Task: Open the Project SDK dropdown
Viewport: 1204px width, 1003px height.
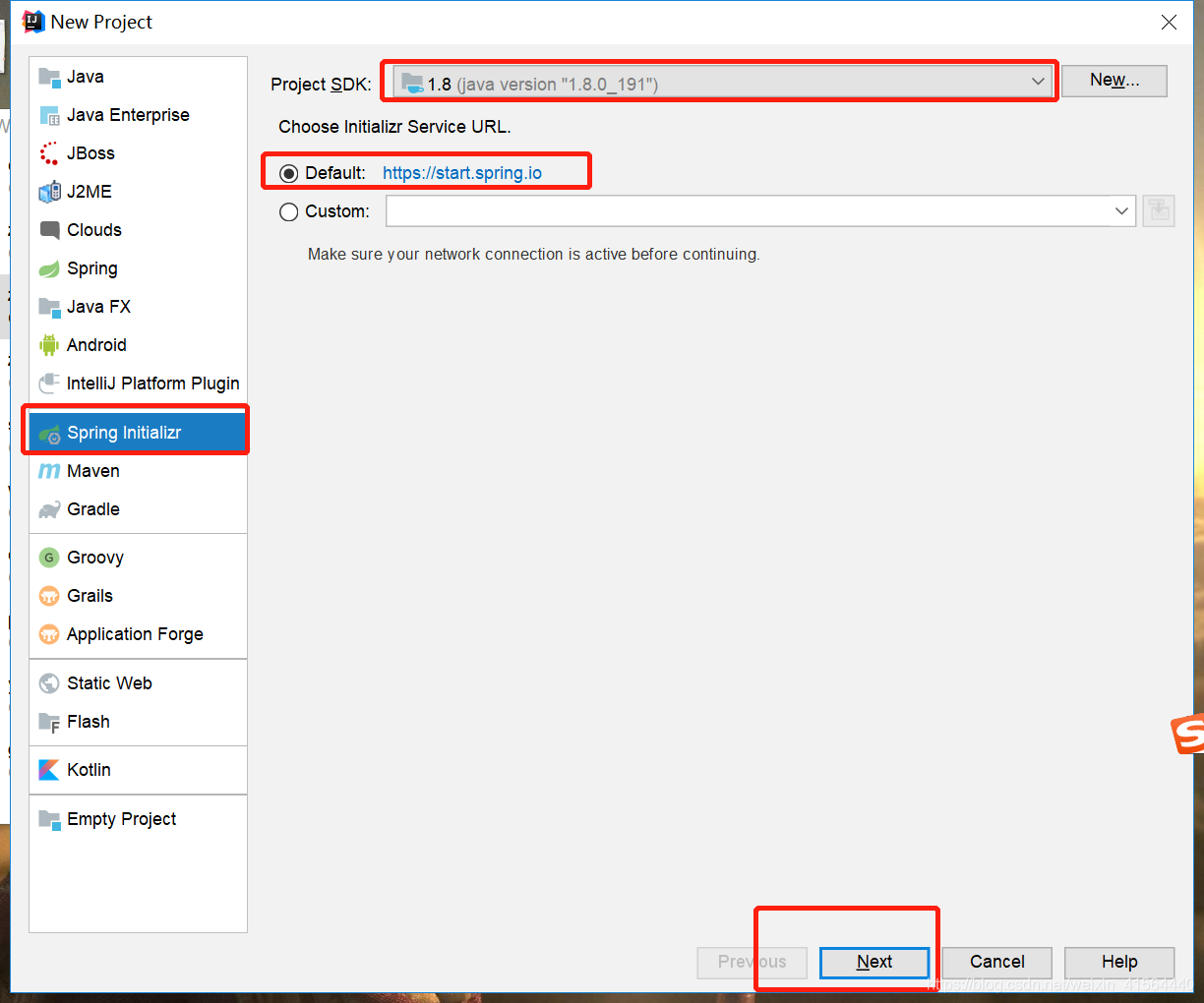Action: coord(723,84)
